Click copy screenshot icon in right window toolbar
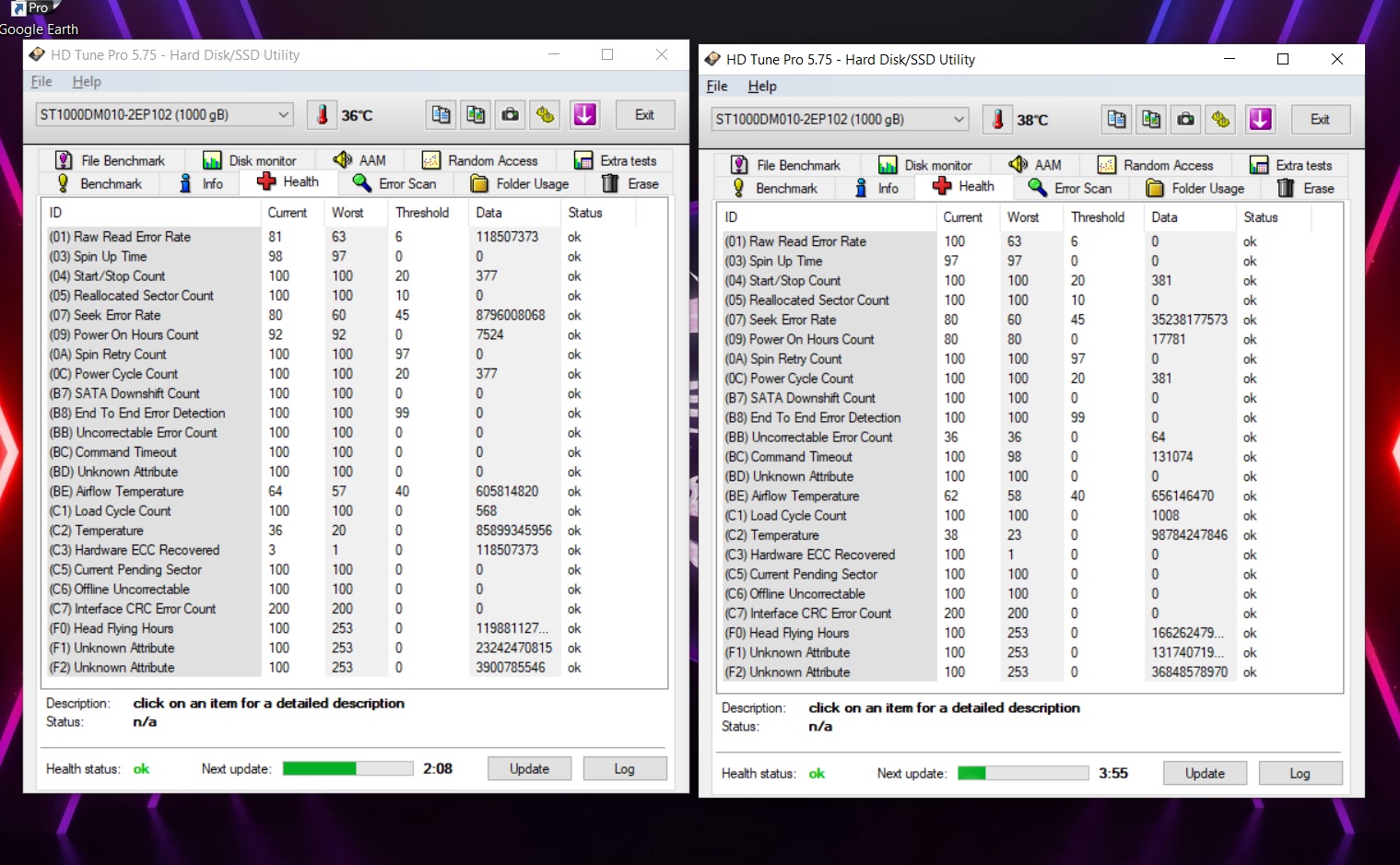Viewport: 1400px width, 865px height. coord(1151,120)
